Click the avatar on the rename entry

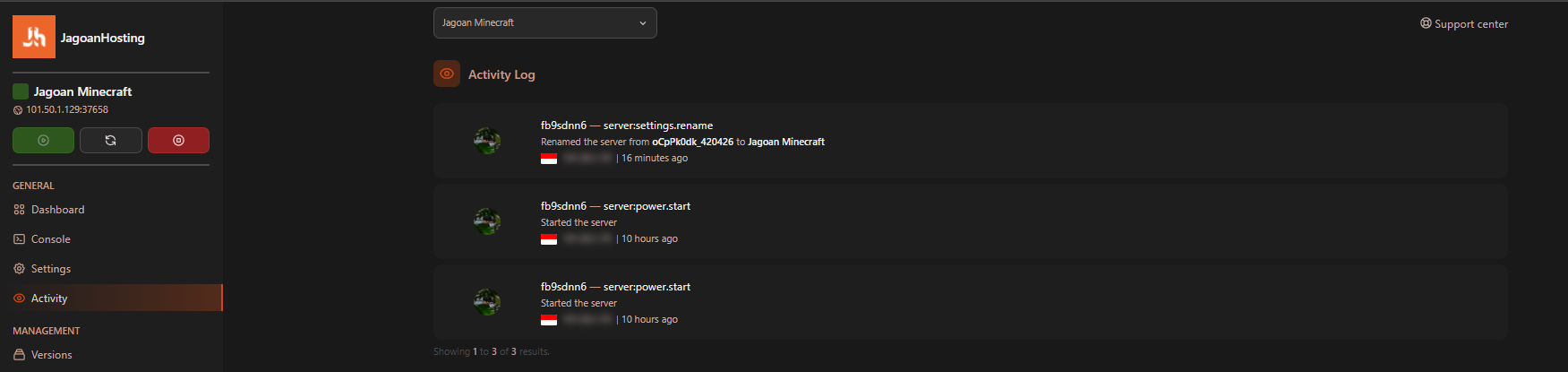pos(487,141)
